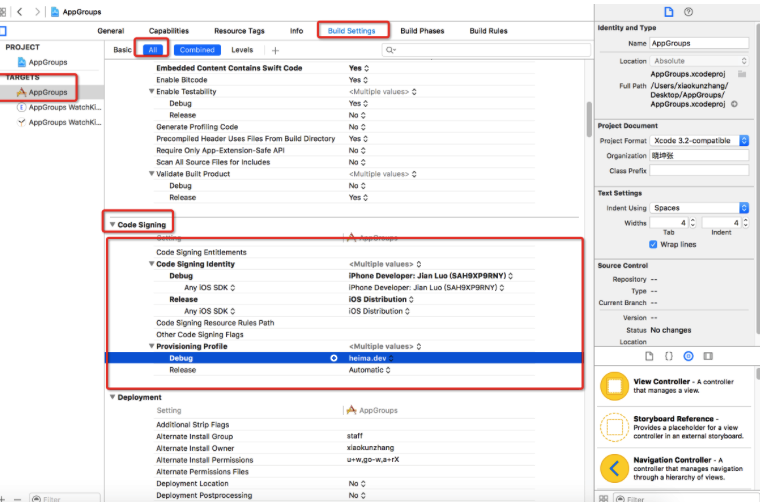Viewport: 760px width, 502px height.
Task: Collapse the Code Signing section
Action: pyautogui.click(x=112, y=225)
